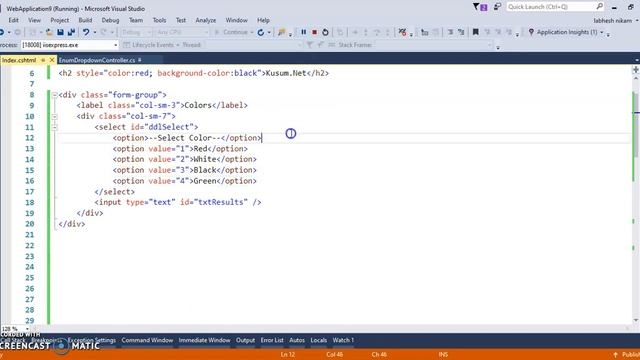Click the Navigate Backward arrow icon
The height and width of the screenshot is (360, 640).
click(x=2, y=32)
